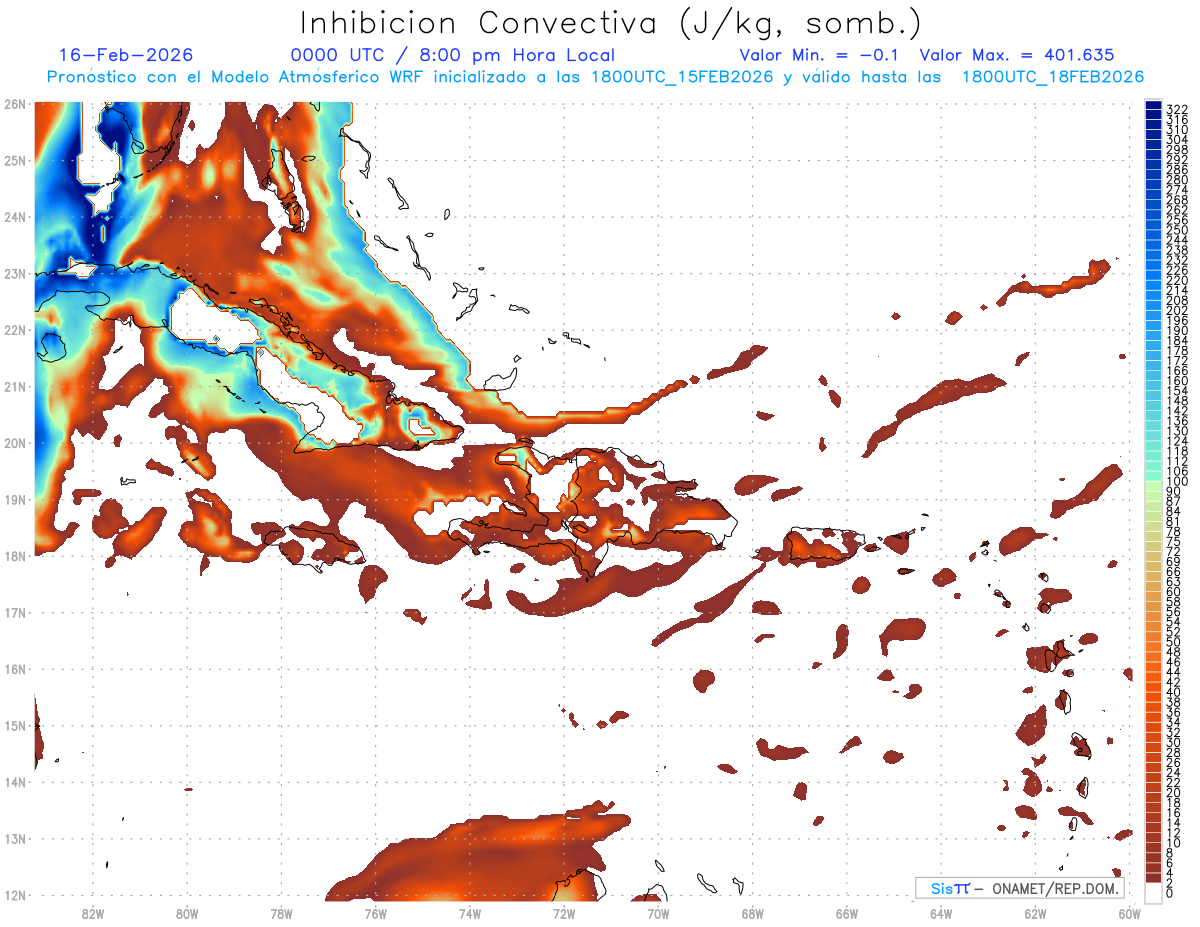Screen dimensions: 1200x927
Task: Click the "26N" latitude label
Action: pyautogui.click(x=14, y=103)
